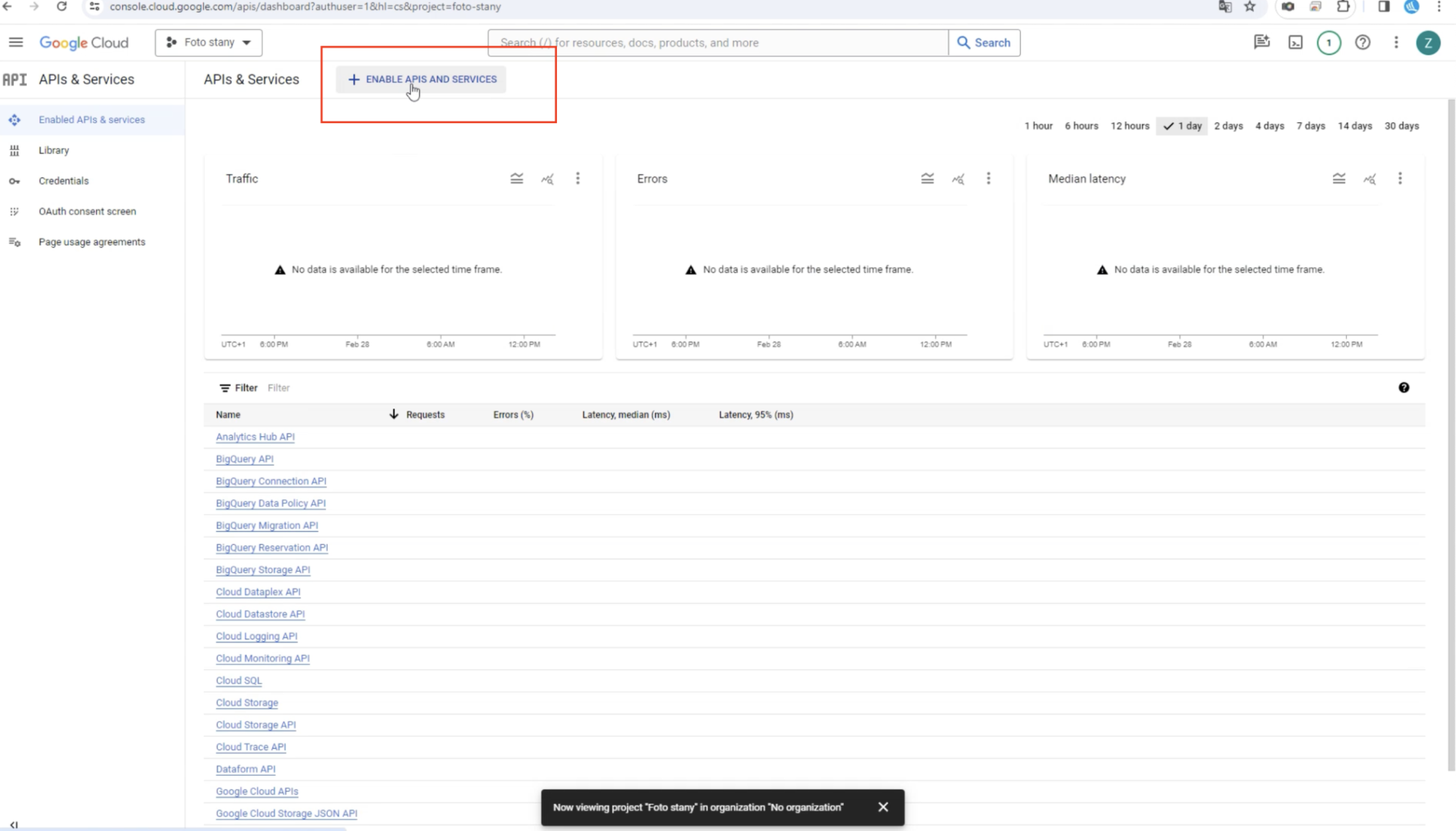1456x831 pixels.
Task: Toggle legend icon on Median latency chart
Action: coord(1339,179)
